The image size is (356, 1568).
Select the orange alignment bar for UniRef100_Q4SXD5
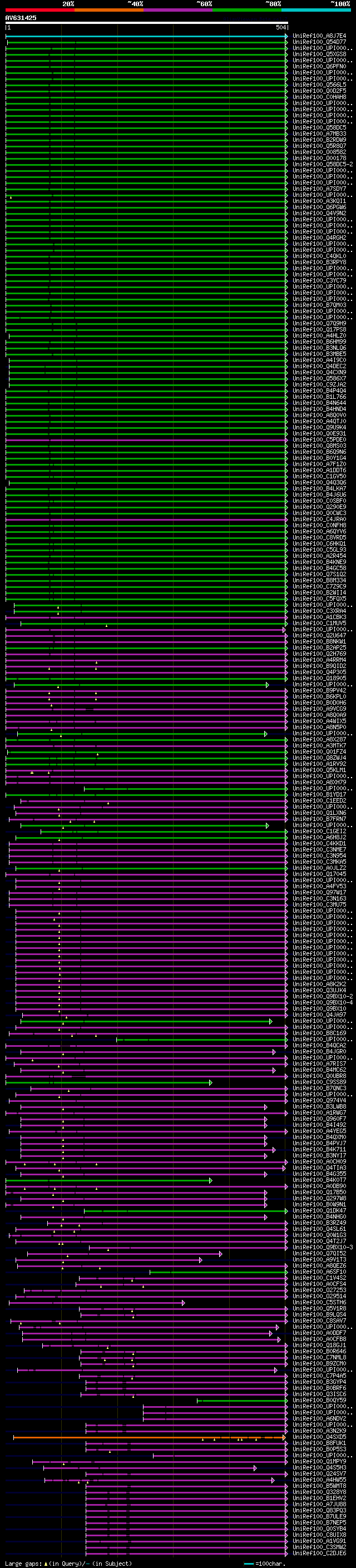tap(150, 1437)
